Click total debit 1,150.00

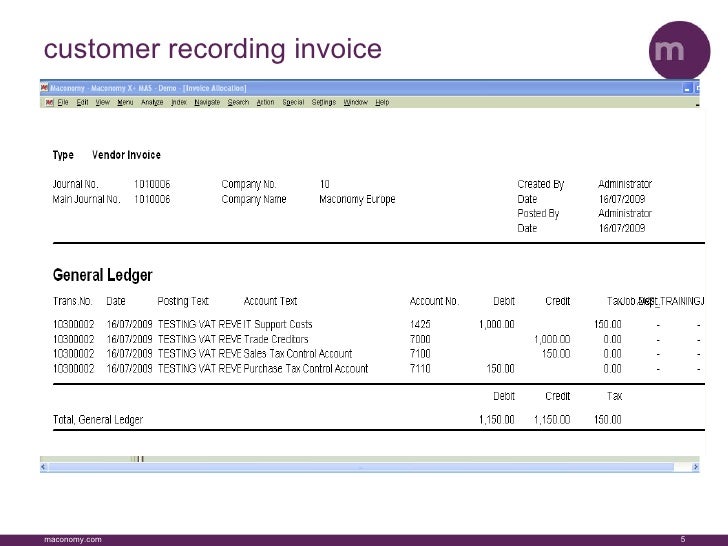pyautogui.click(x=496, y=420)
